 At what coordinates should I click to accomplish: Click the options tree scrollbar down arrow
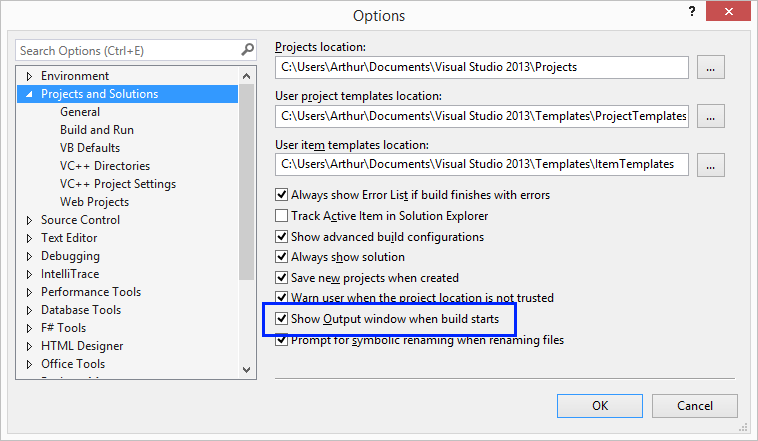point(247,370)
